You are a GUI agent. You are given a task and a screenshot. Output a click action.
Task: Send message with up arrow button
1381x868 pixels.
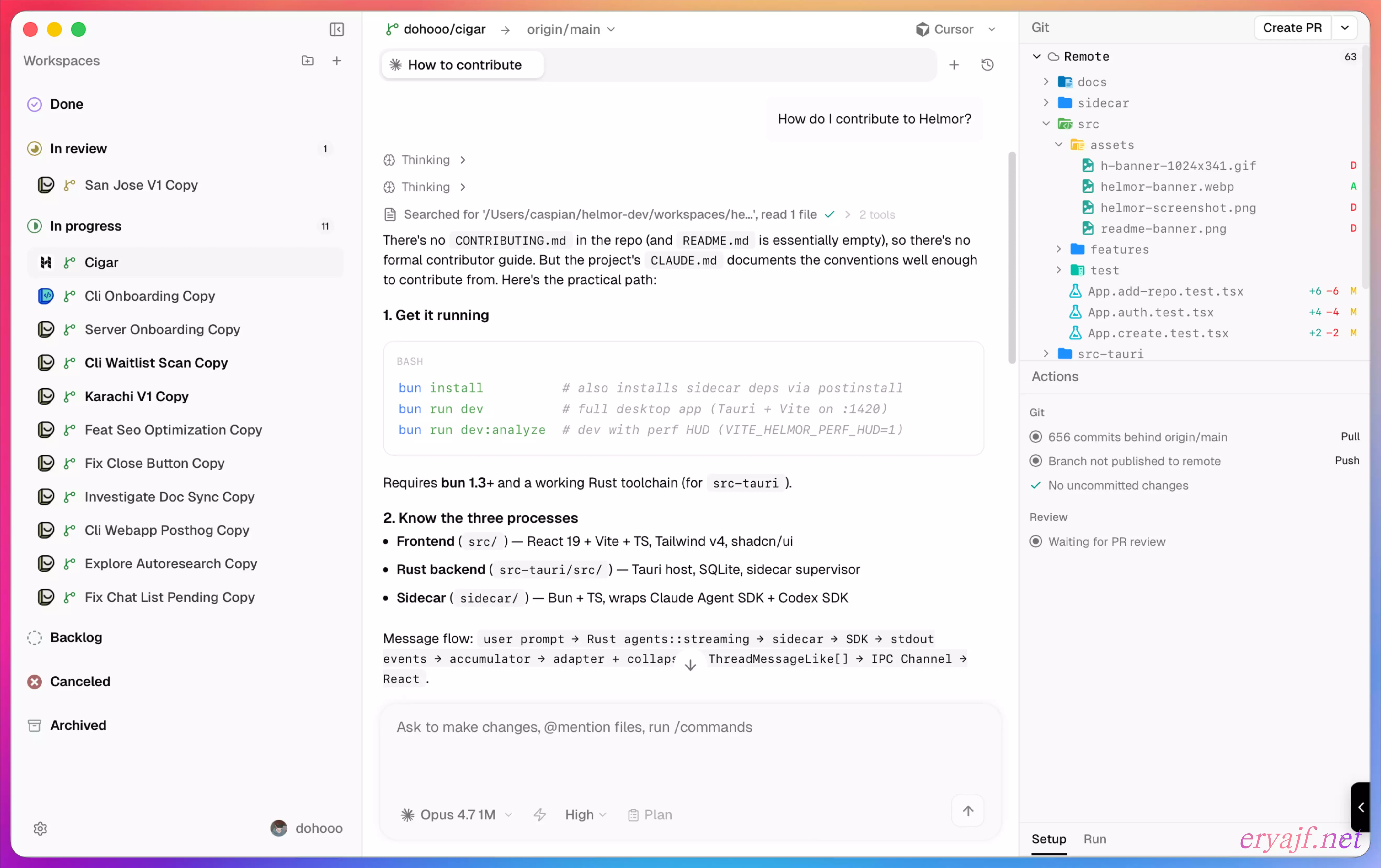pos(967,811)
